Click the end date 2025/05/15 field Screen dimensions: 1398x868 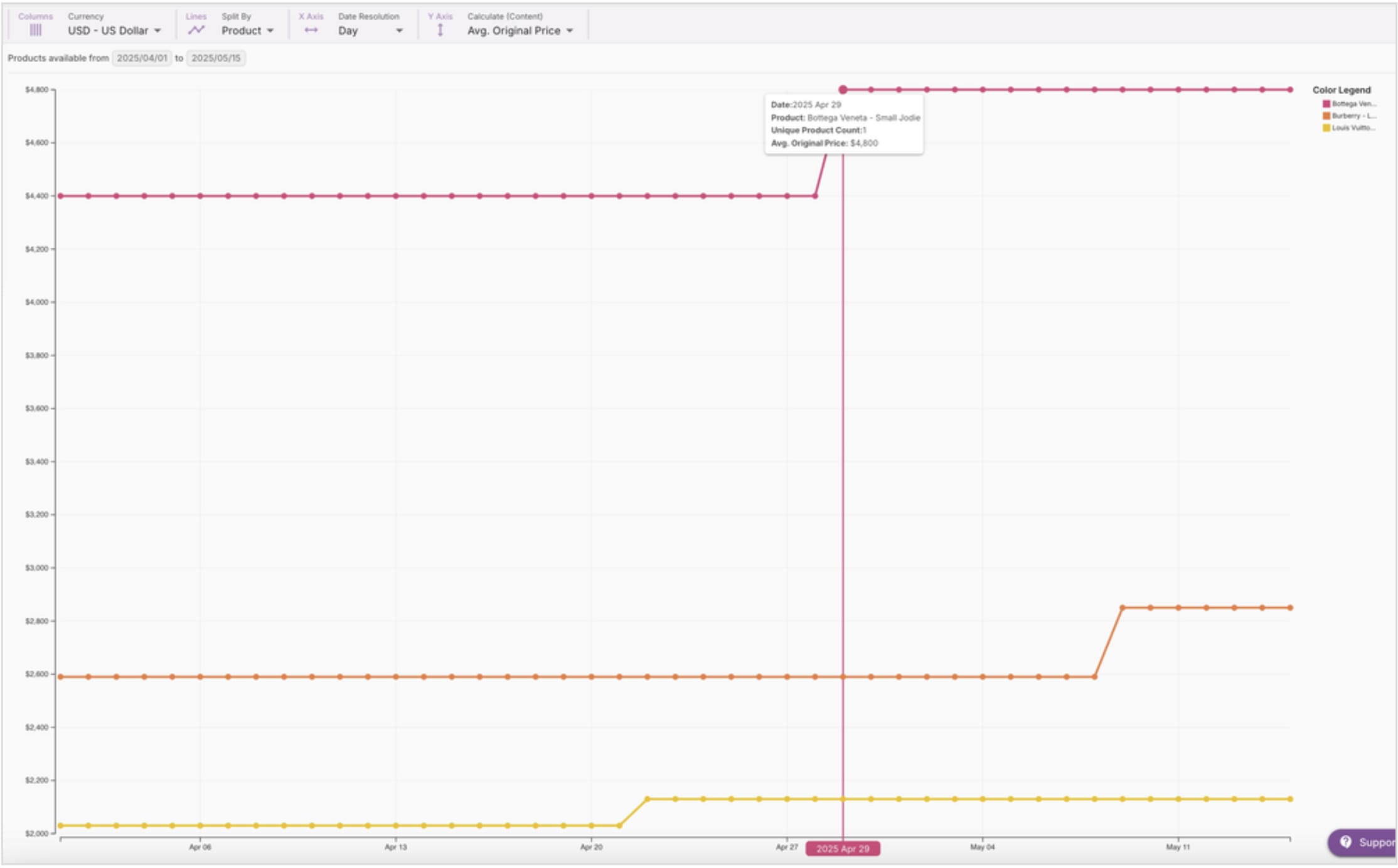[218, 58]
